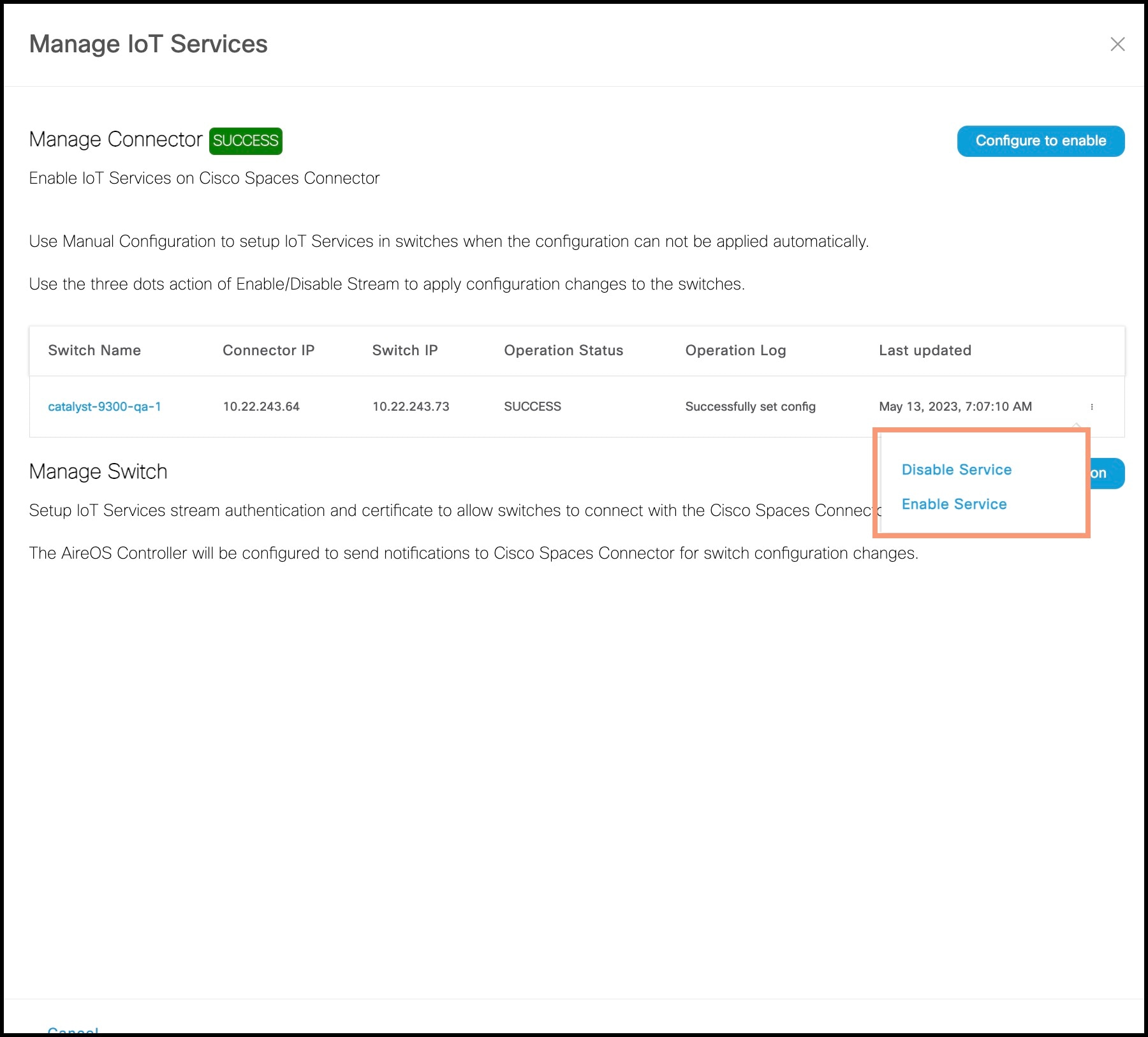Open the catalyst-9300-qa-1 switch details
Screen dimensions: 1148x1037
pos(104,406)
